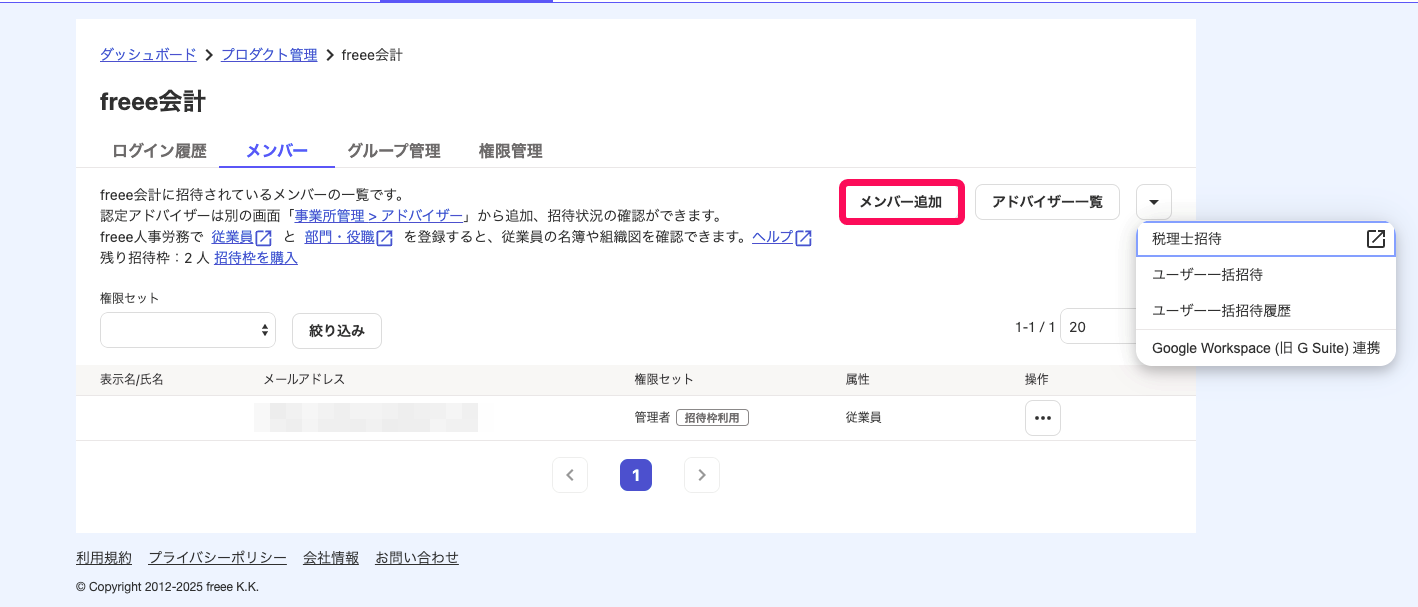Screen dimensions: 1418x607
Task: Click the external-link icon beside 税理士招待
Action: tap(1376, 239)
